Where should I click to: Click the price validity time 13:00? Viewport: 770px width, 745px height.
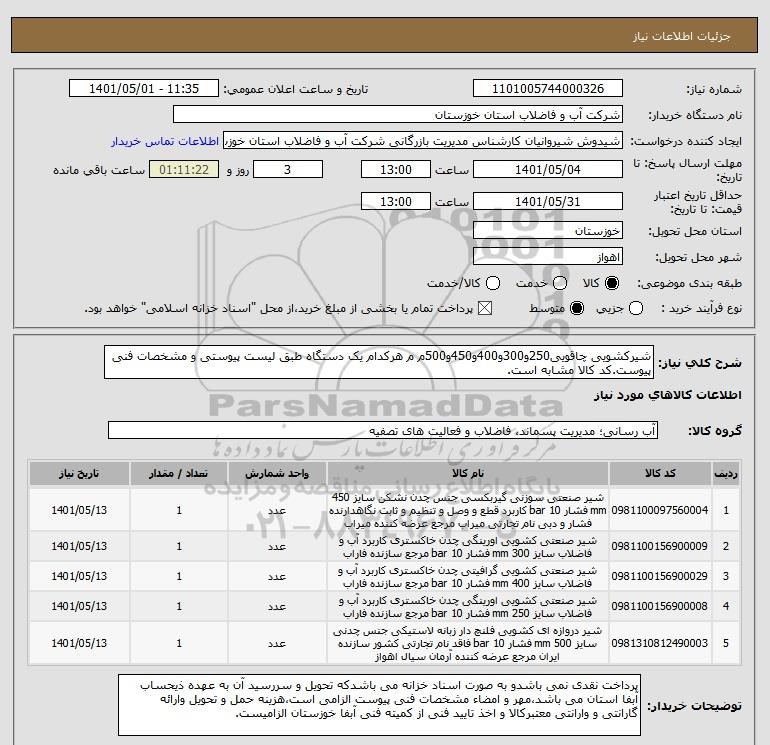[396, 202]
